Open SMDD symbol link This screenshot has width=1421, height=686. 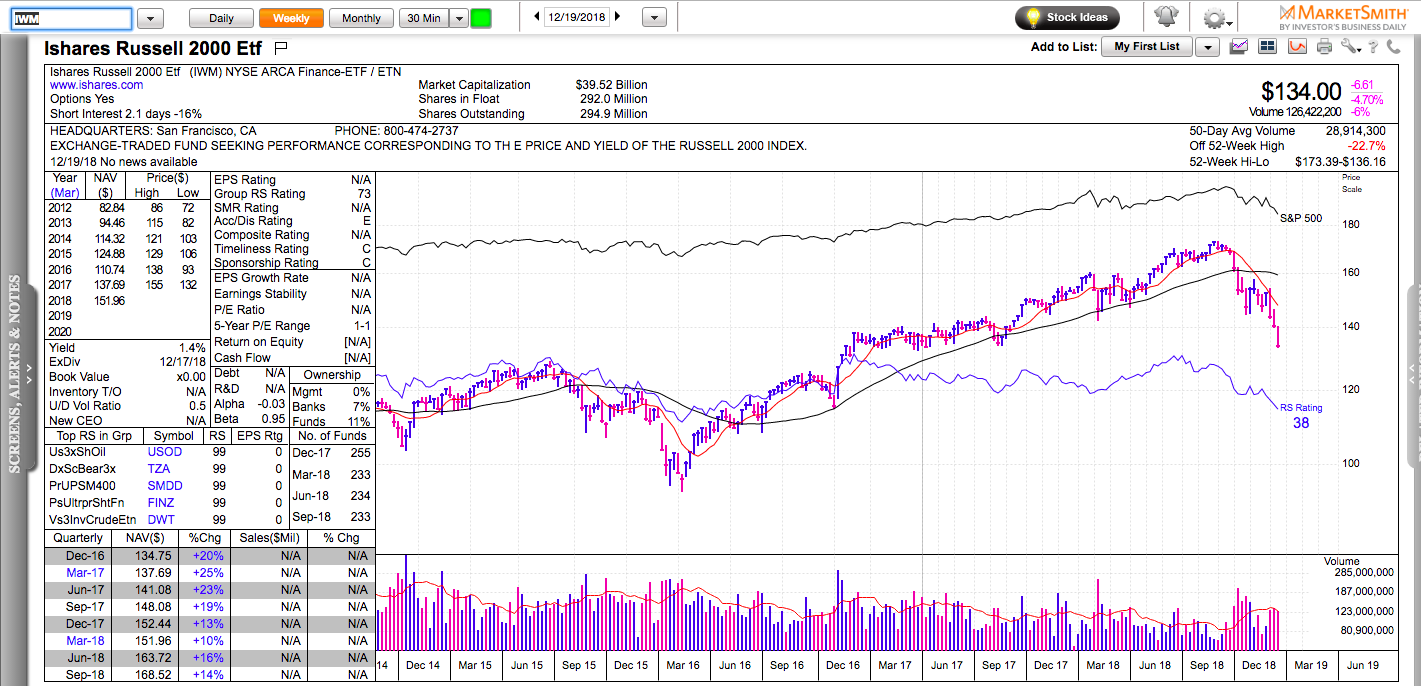(165, 485)
